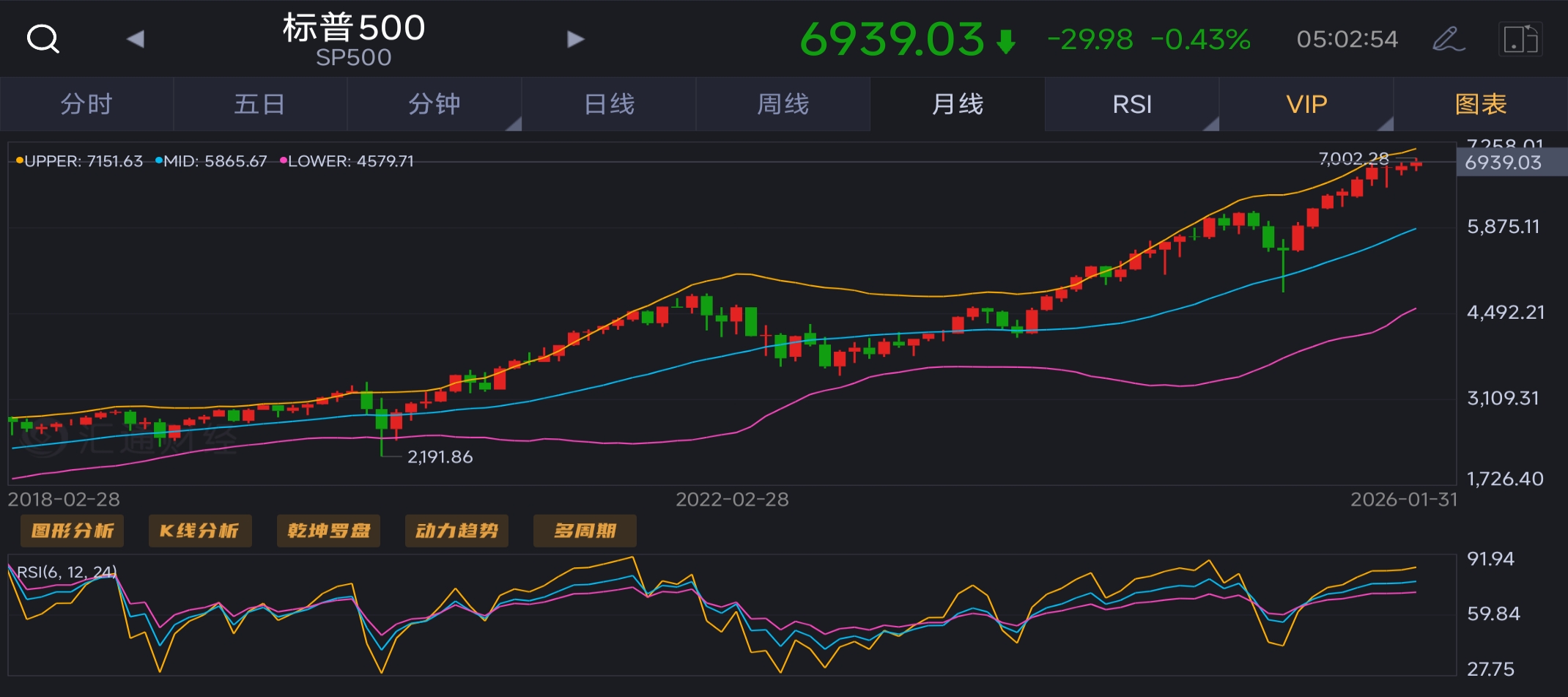This screenshot has width=1568, height=697.
Task: Click the LOWER: 4579.71 band label
Action: 347,161
